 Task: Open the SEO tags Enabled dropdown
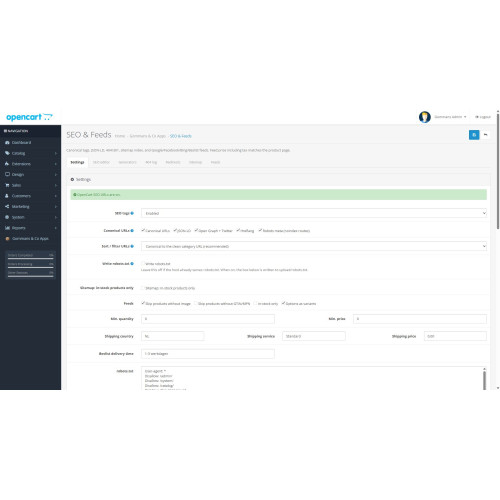pos(314,213)
